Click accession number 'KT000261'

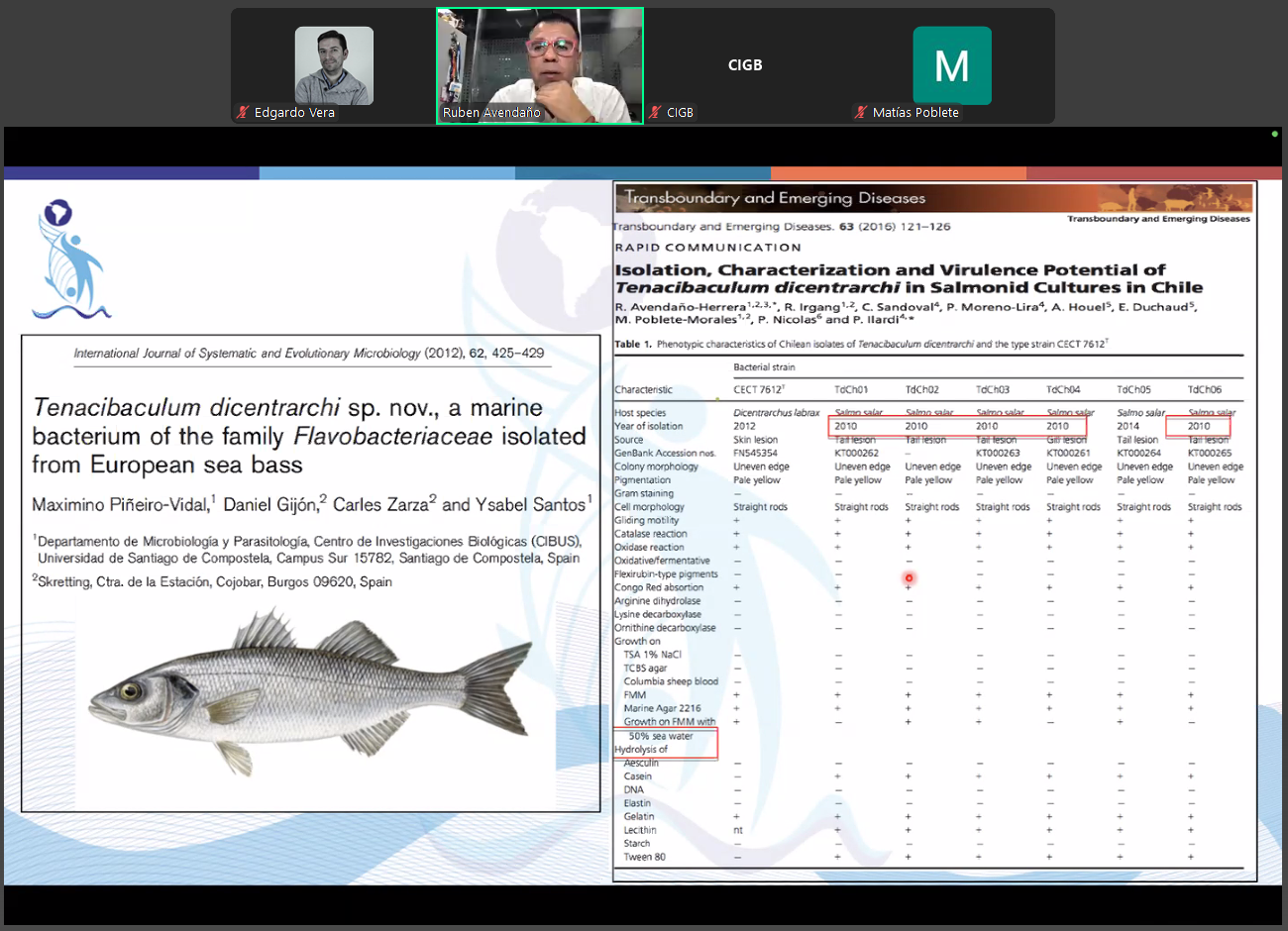coord(1068,454)
